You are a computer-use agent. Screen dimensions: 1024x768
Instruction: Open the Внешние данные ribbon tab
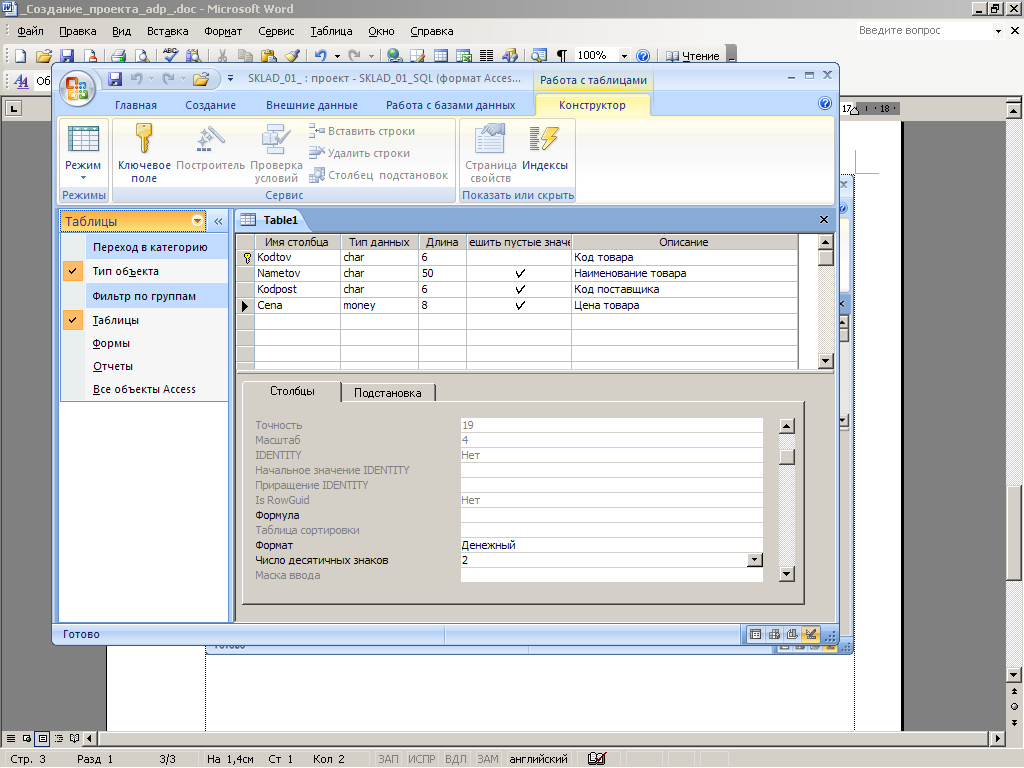(312, 105)
